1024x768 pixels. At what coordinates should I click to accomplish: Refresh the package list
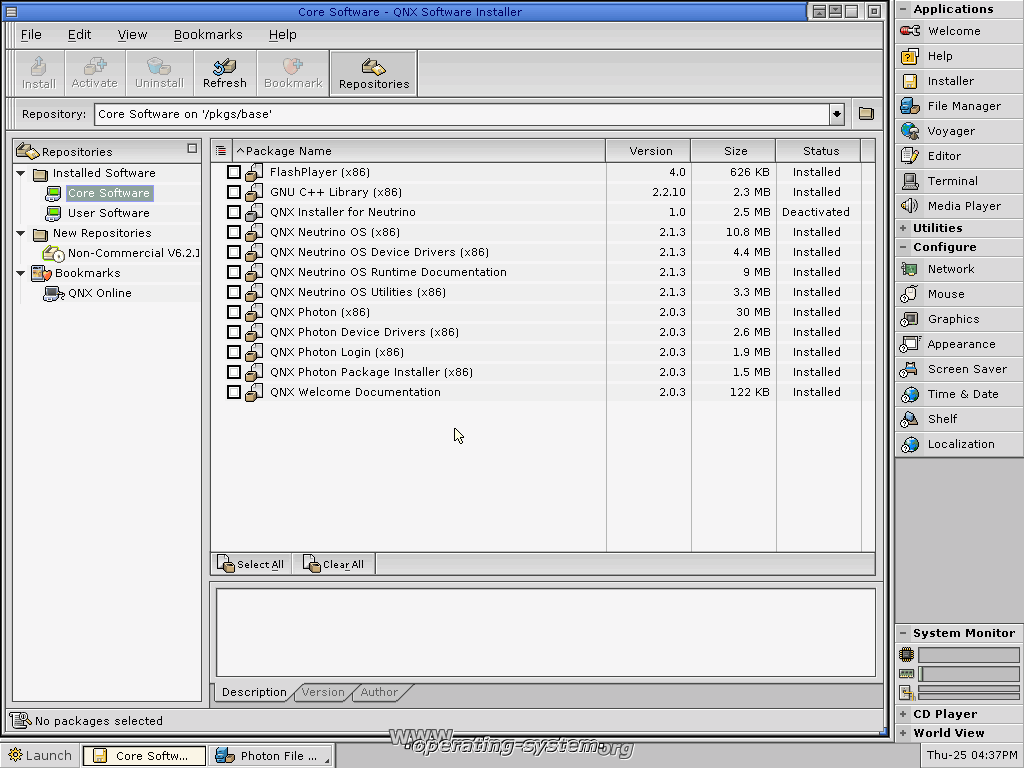225,72
